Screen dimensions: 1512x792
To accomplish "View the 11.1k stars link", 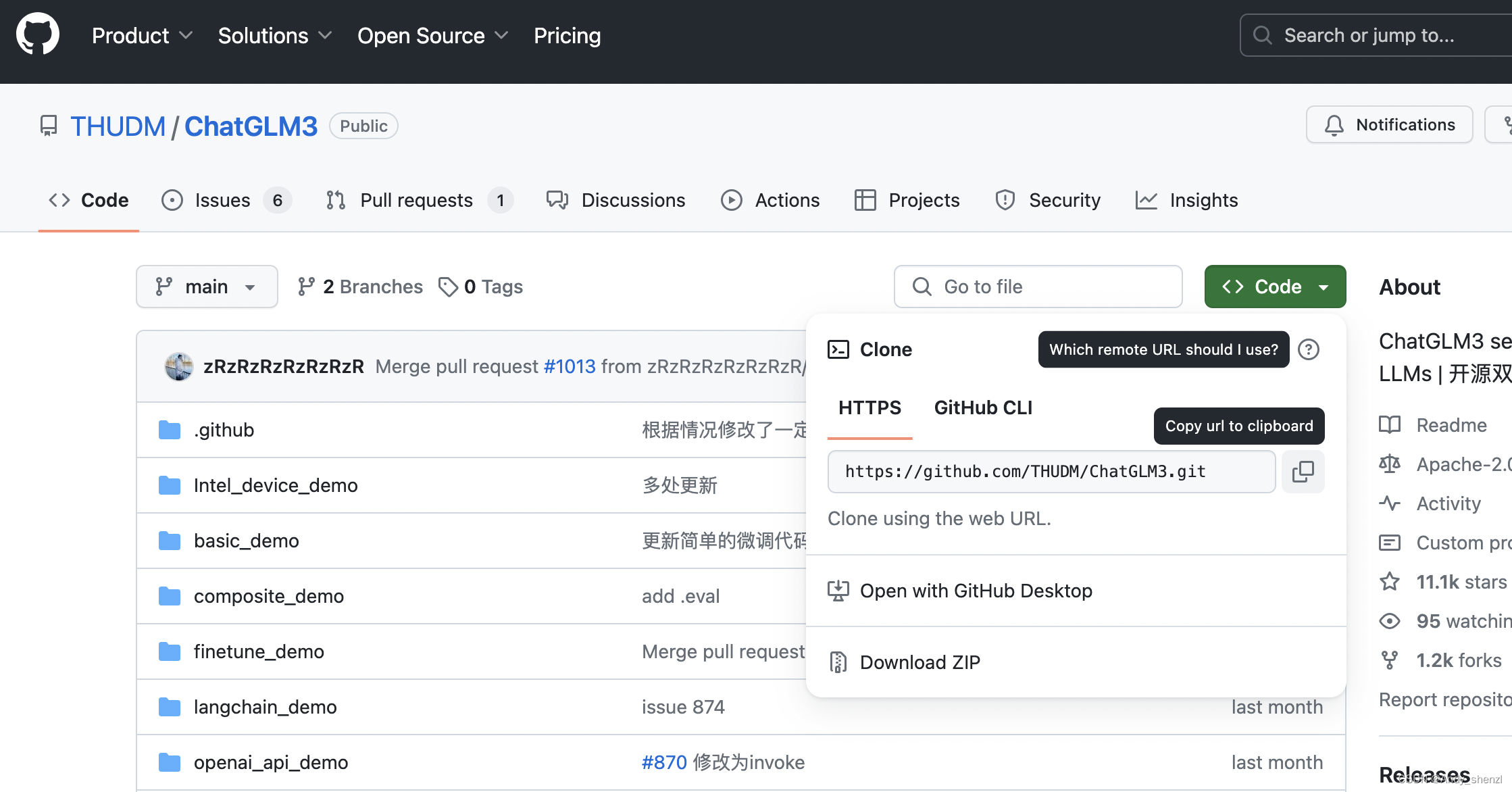I will (1443, 582).
